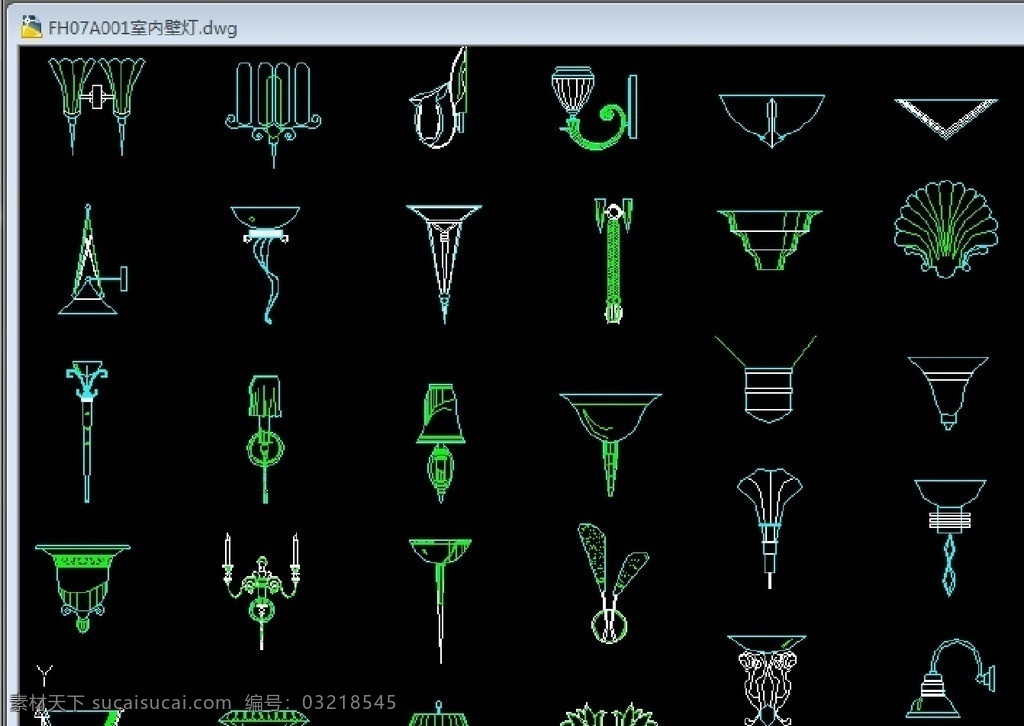Select the UCS Y-axis icon
This screenshot has width=1024, height=726.
[44, 675]
